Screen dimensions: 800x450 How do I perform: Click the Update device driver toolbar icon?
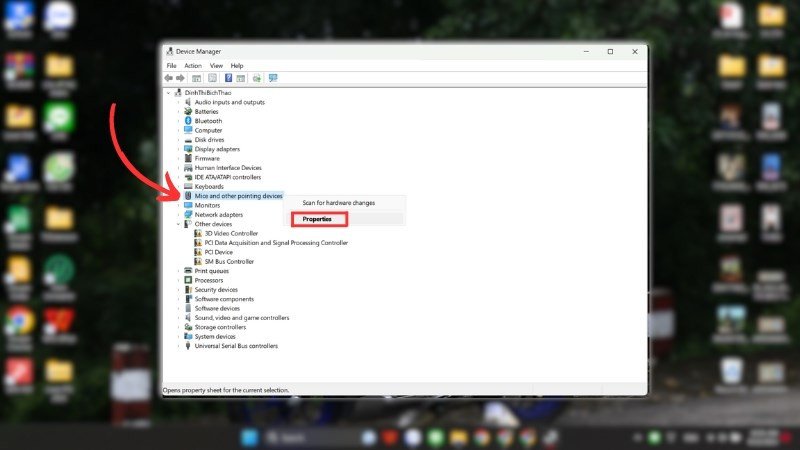coord(257,78)
